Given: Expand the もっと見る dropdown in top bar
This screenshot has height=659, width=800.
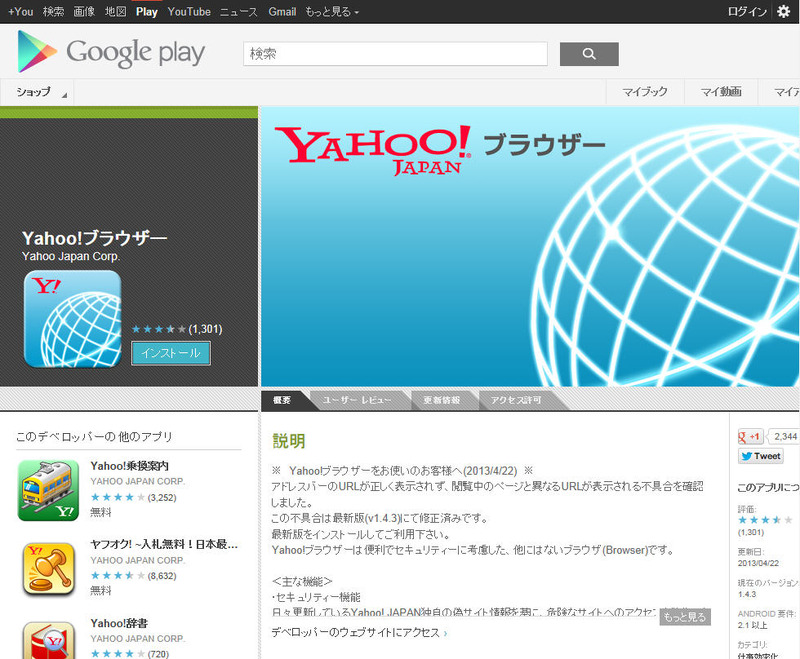Looking at the screenshot, I should (332, 12).
